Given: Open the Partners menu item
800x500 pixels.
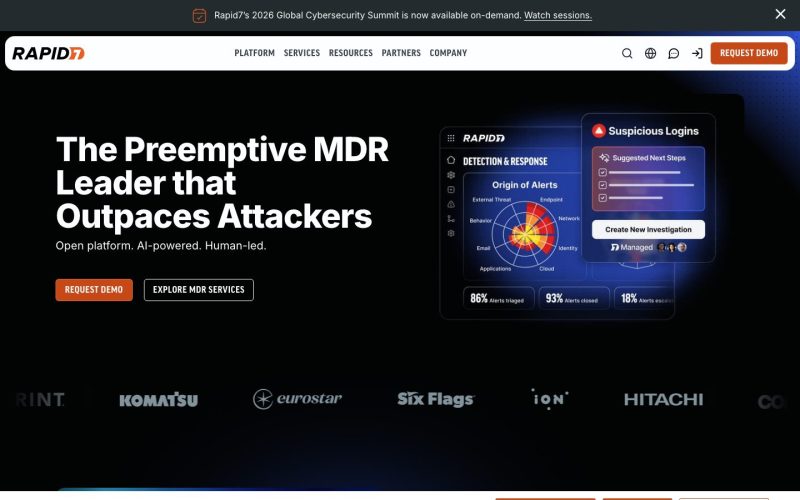Looking at the screenshot, I should pos(401,53).
